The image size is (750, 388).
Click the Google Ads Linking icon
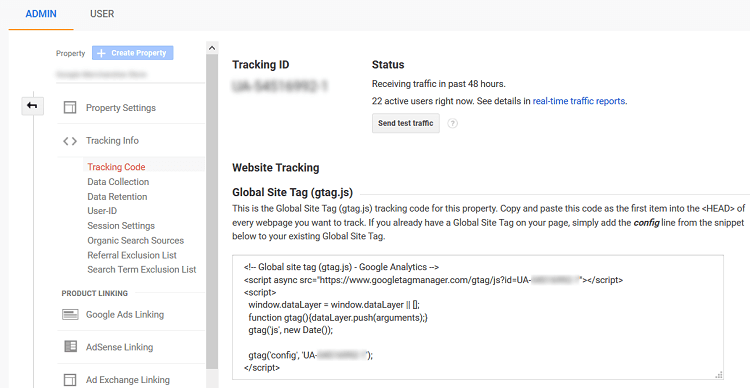[x=70, y=314]
